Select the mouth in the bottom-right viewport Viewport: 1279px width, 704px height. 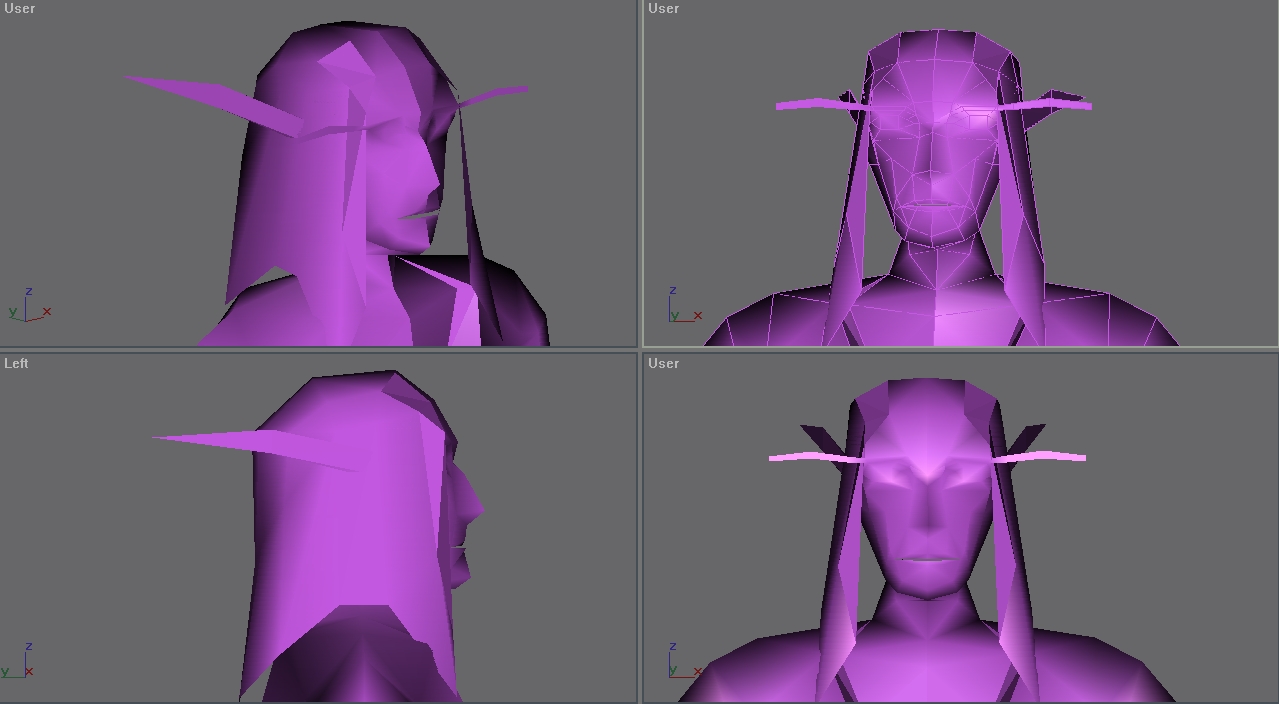(x=927, y=558)
